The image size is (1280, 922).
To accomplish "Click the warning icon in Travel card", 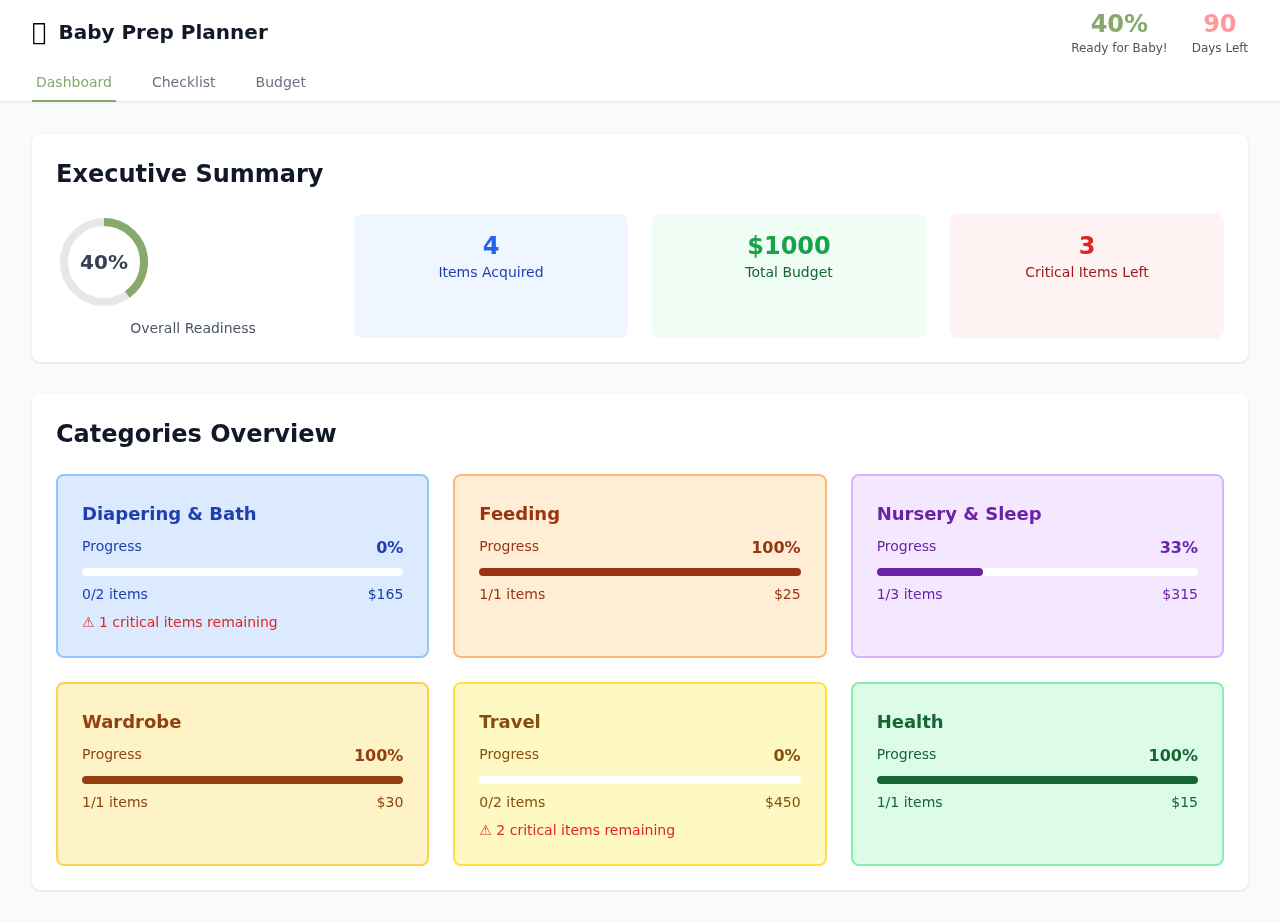I will pos(484,829).
